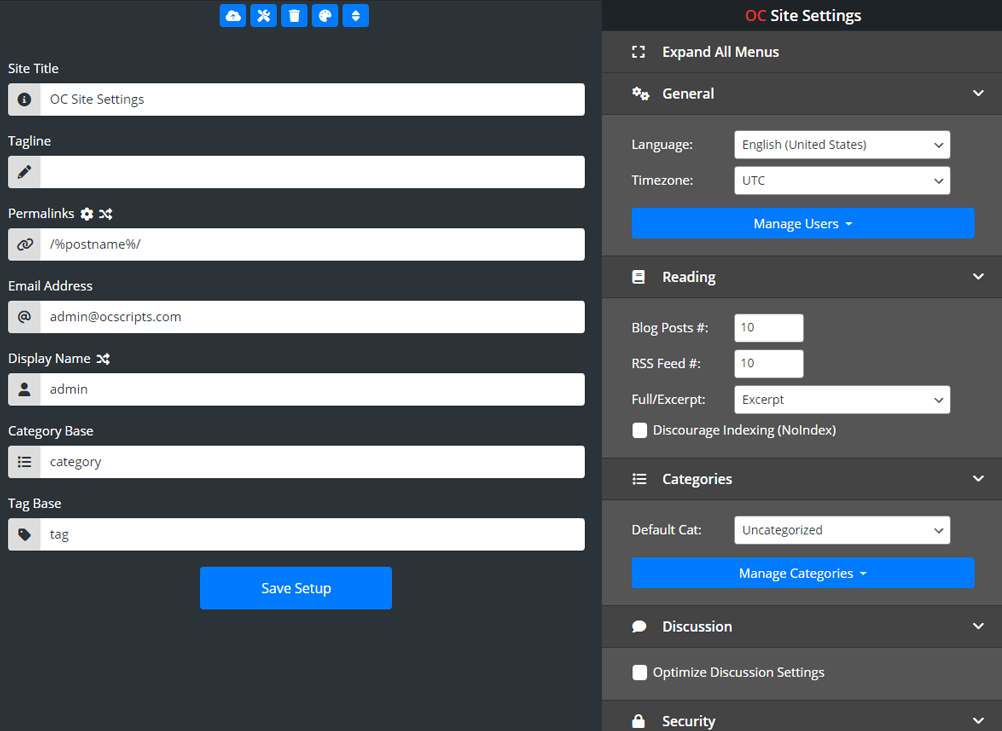Open the Full/Excerpt dropdown
1002x731 pixels.
842,399
